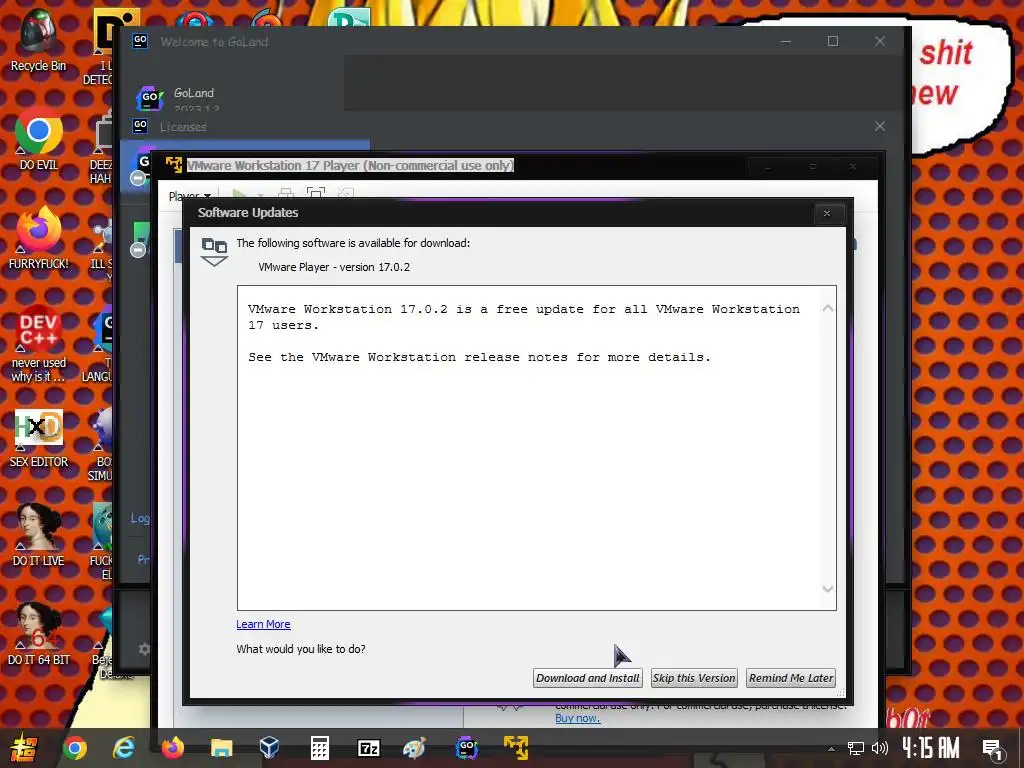Switch to GoLand in the taskbar
Screen dimensions: 1024x768
pos(466,748)
